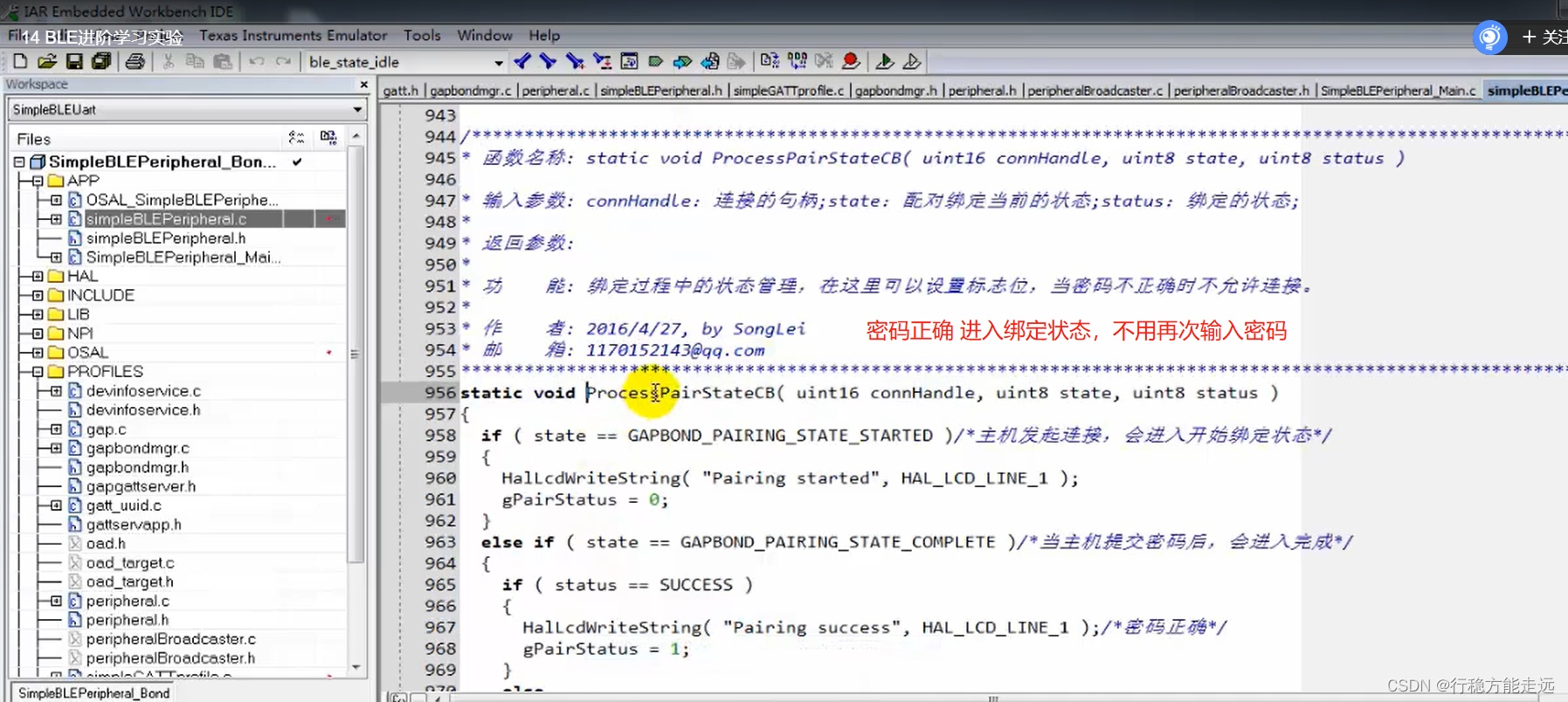Open the Tools menu

click(x=422, y=36)
